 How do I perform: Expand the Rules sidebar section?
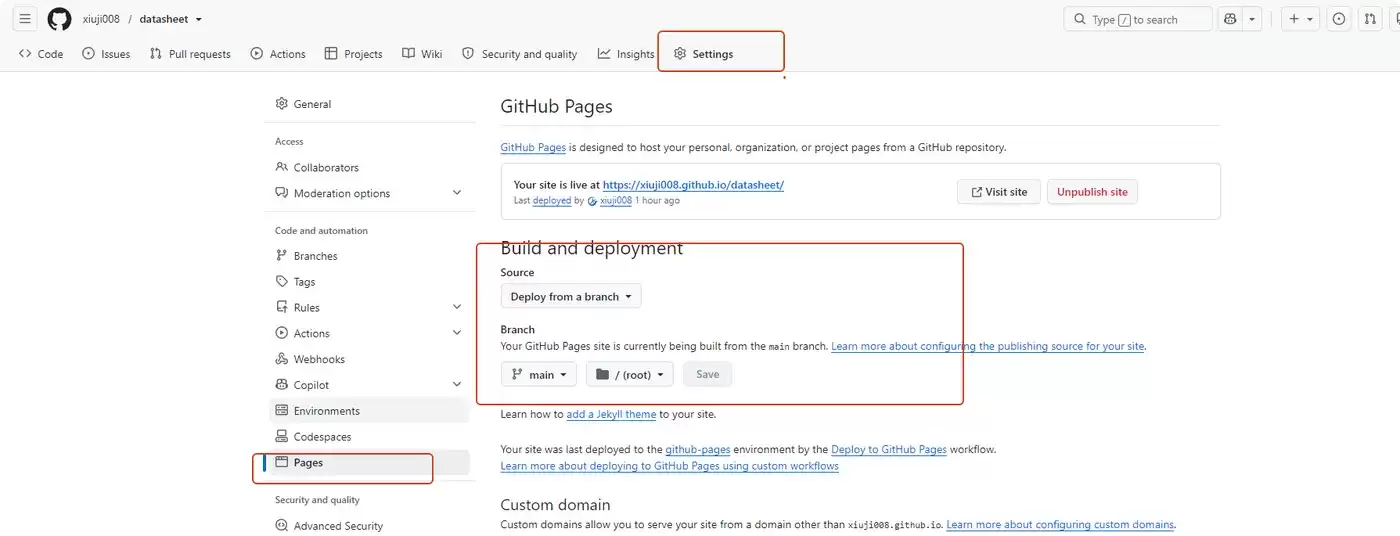[x=369, y=307]
